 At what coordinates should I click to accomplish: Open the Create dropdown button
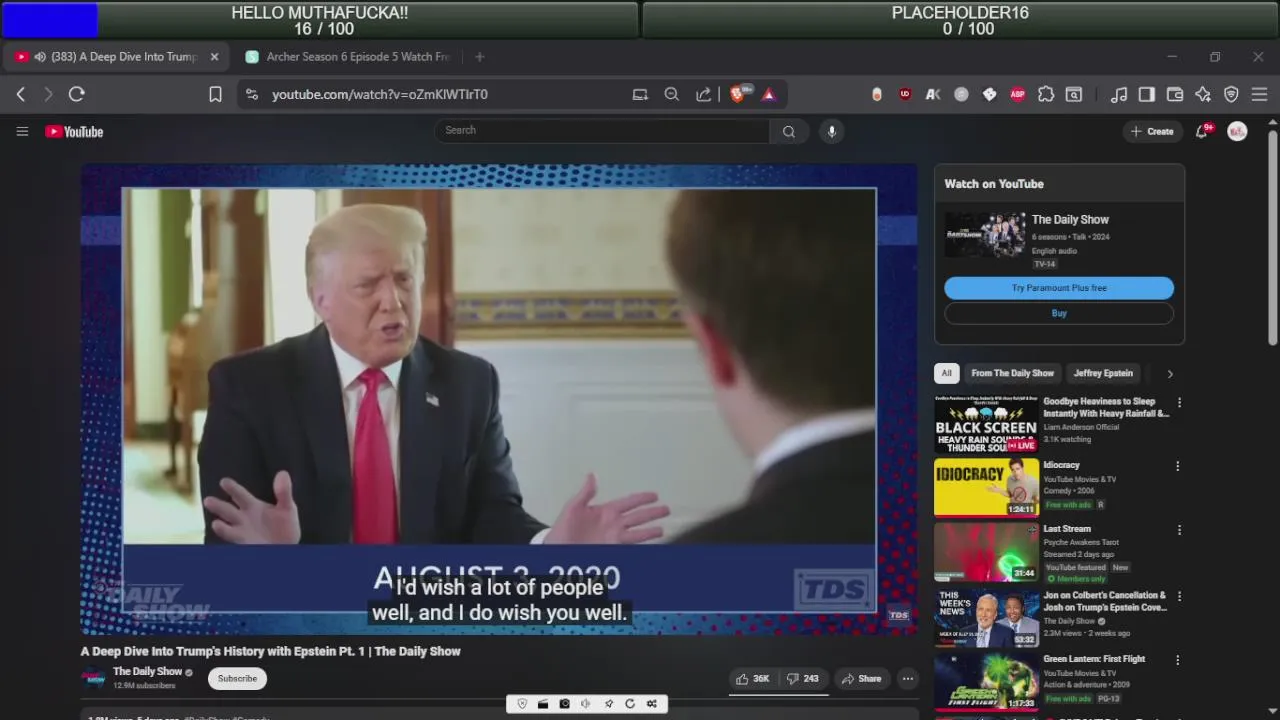[1152, 131]
